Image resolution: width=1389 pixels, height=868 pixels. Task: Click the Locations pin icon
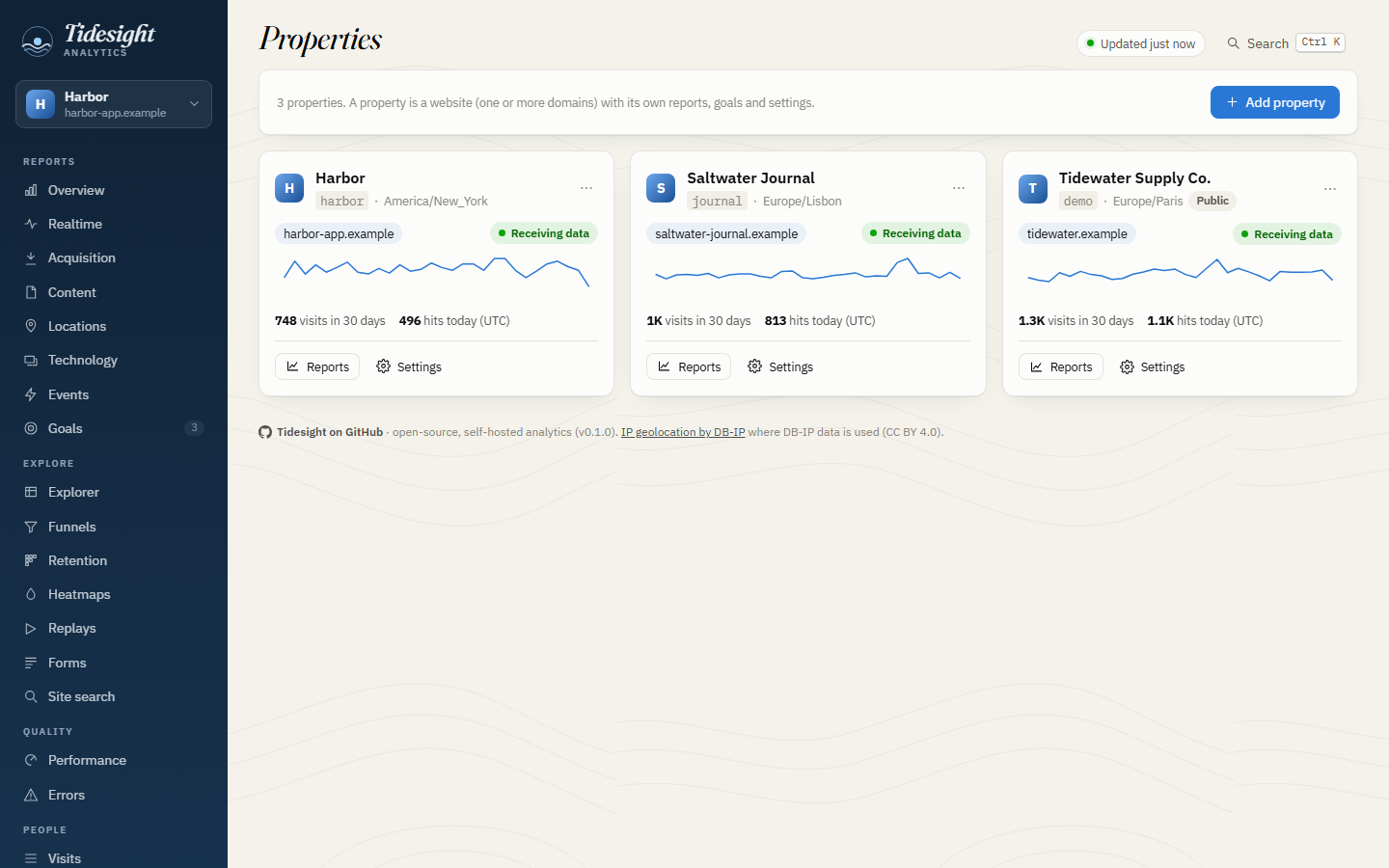[31, 326]
